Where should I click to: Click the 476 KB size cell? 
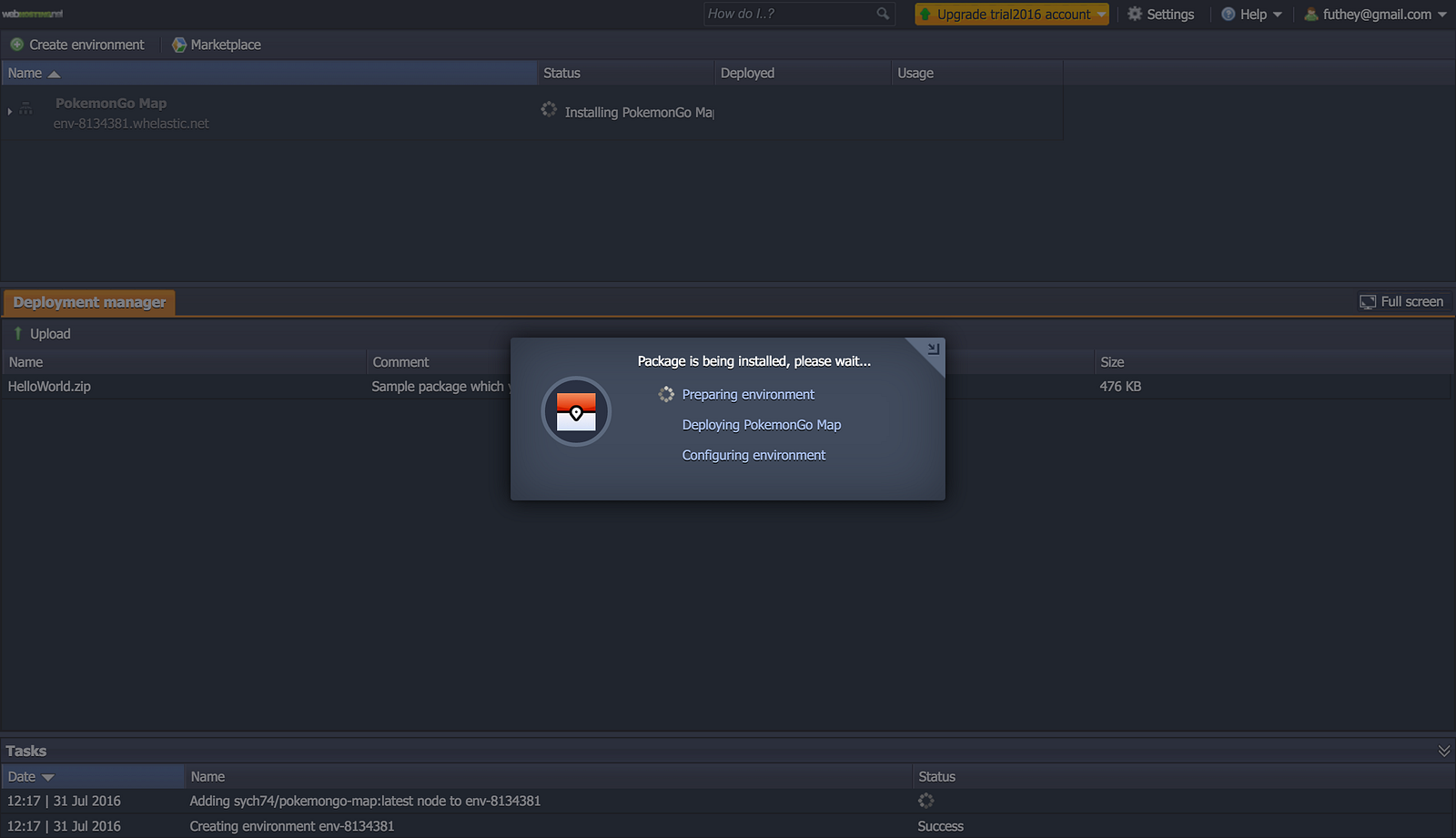[1120, 387]
